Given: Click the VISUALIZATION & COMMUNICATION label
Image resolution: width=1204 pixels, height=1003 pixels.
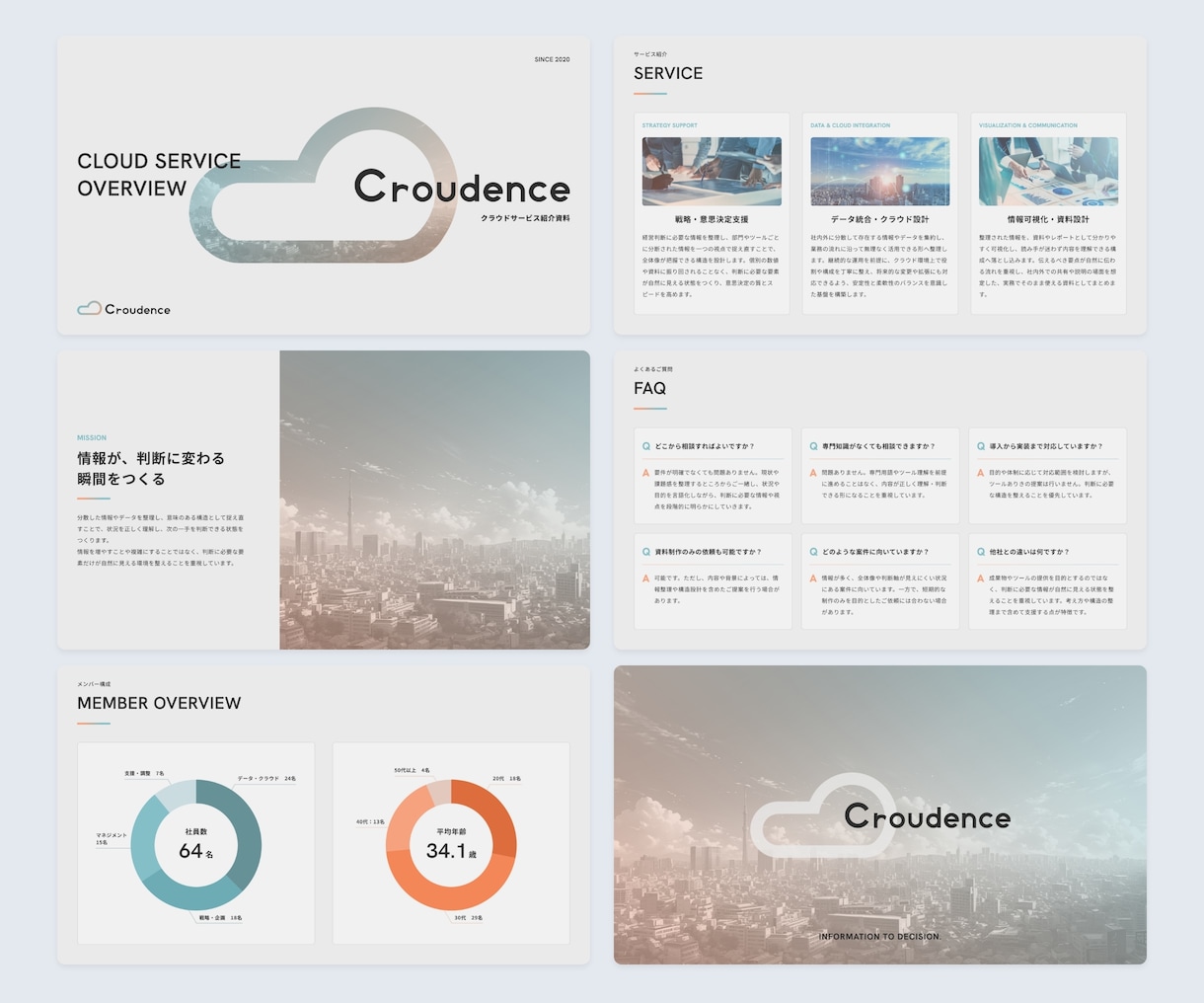Looking at the screenshot, I should click(x=1028, y=125).
